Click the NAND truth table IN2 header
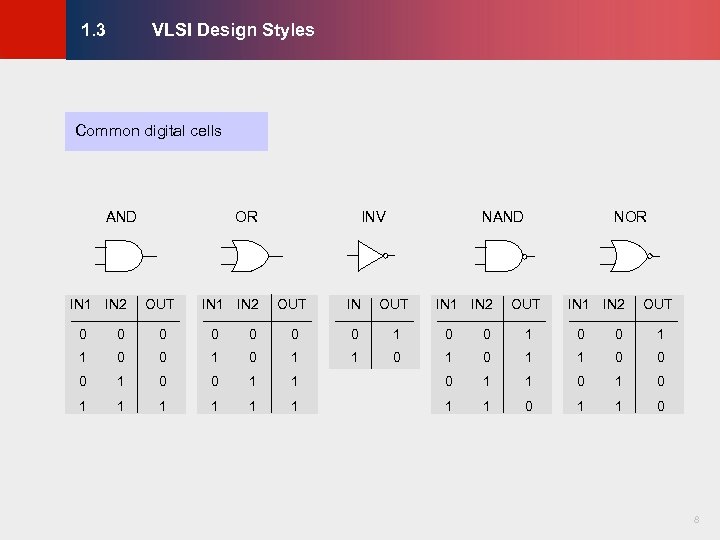The image size is (720, 540). click(x=482, y=304)
